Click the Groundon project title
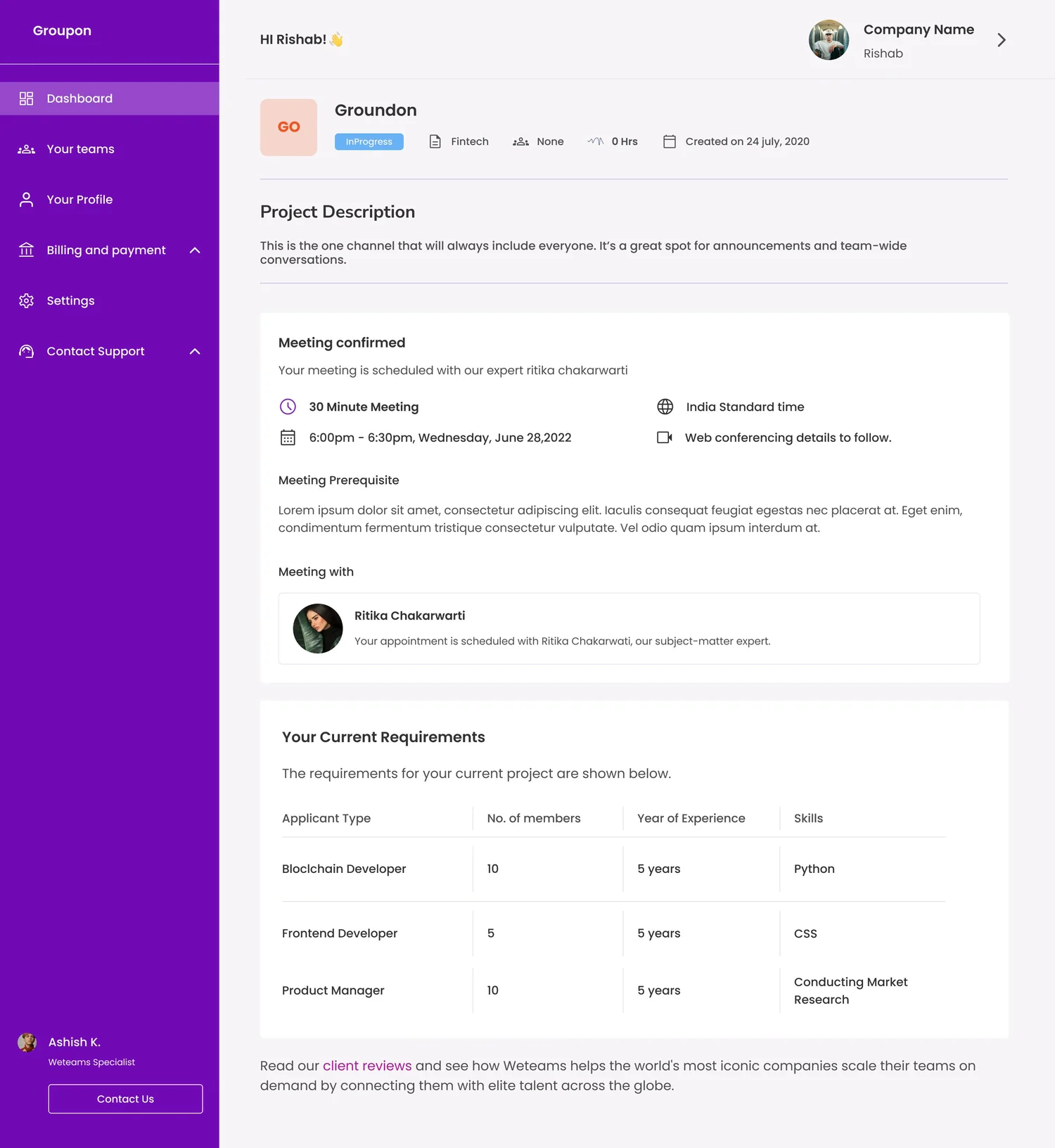This screenshot has height=1148, width=1055. 376,110
